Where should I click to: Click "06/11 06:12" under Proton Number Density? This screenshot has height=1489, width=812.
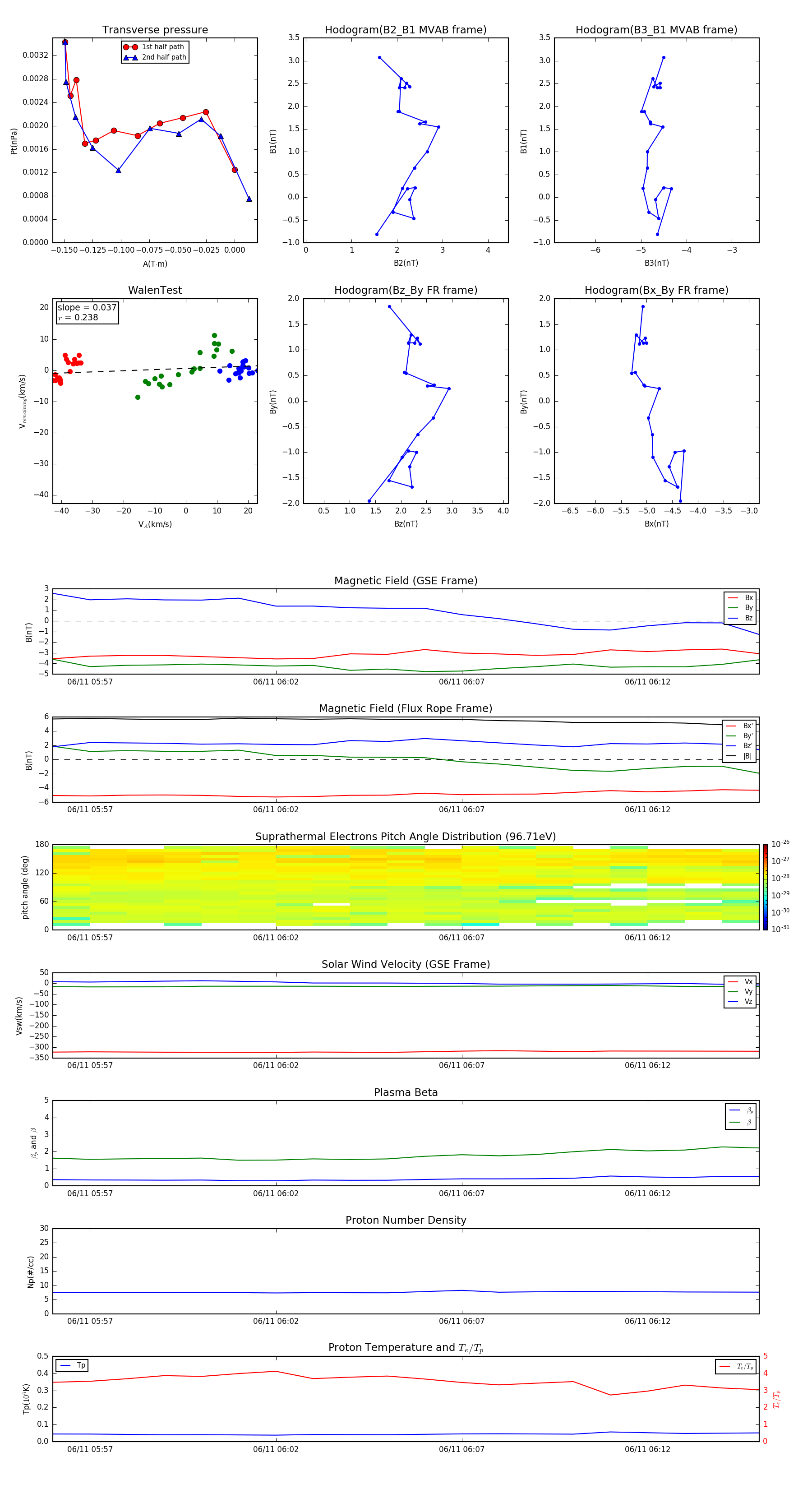coord(647,1321)
